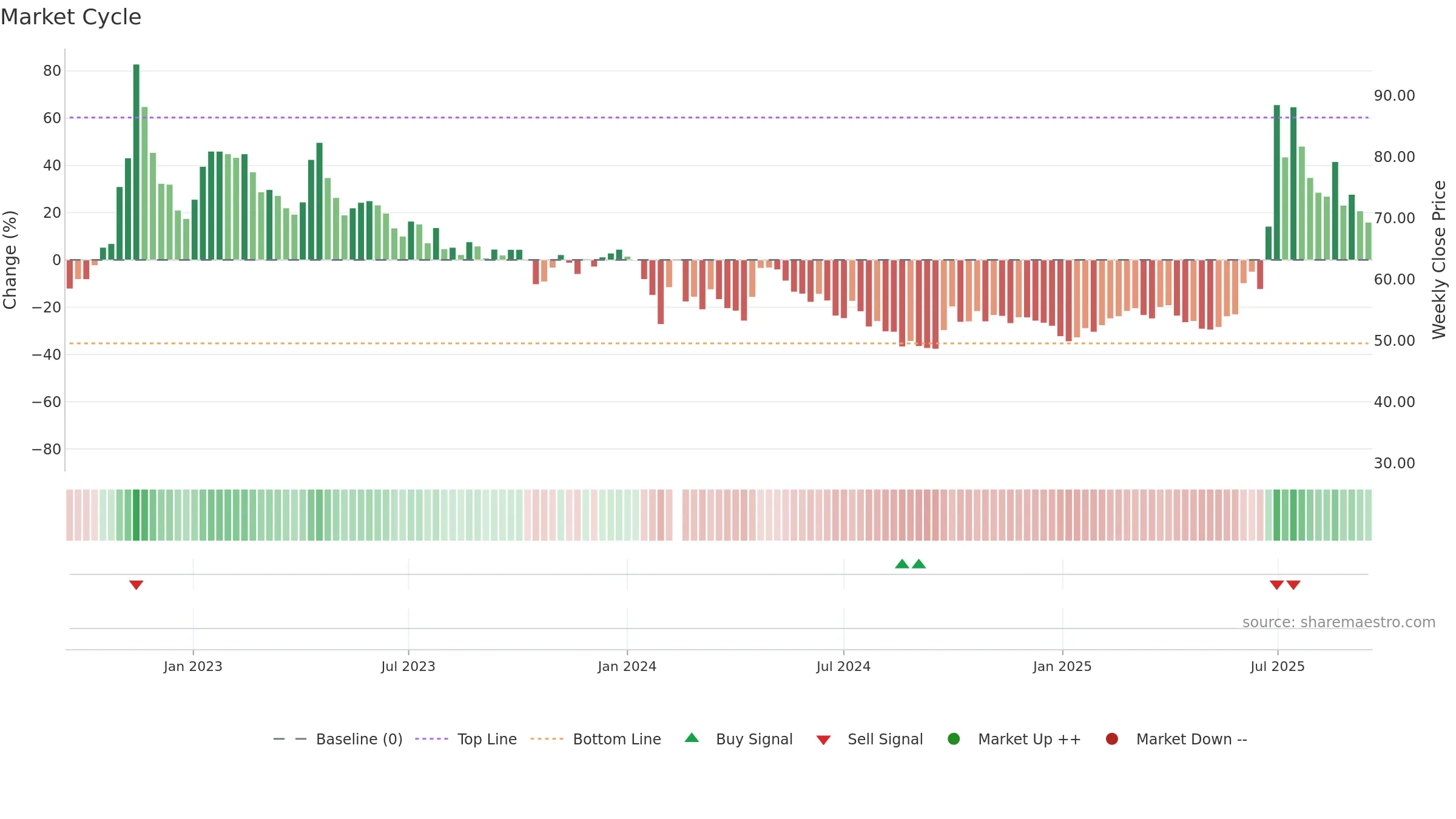This screenshot has height=819, width=1456.
Task: Click the −60 tick on the left axis
Action: pyautogui.click(x=47, y=402)
